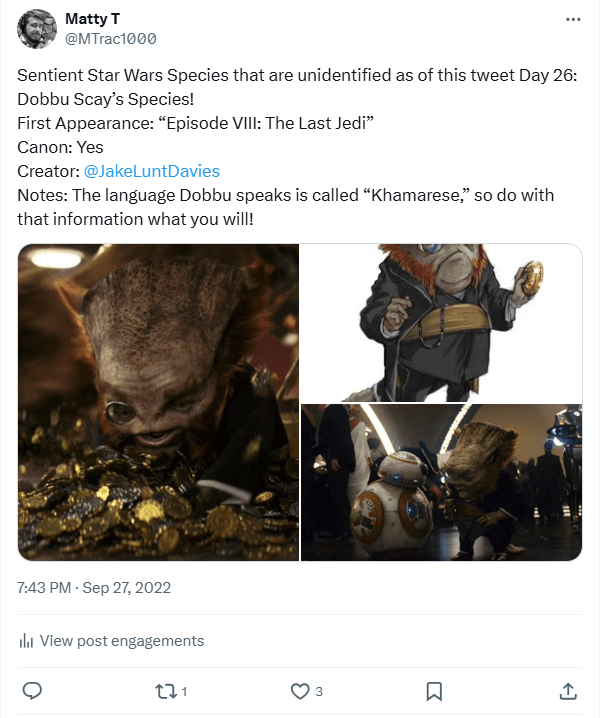Click the 7:43 PM Sep 27, 2022 timestamp
The height and width of the screenshot is (718, 601).
94,588
